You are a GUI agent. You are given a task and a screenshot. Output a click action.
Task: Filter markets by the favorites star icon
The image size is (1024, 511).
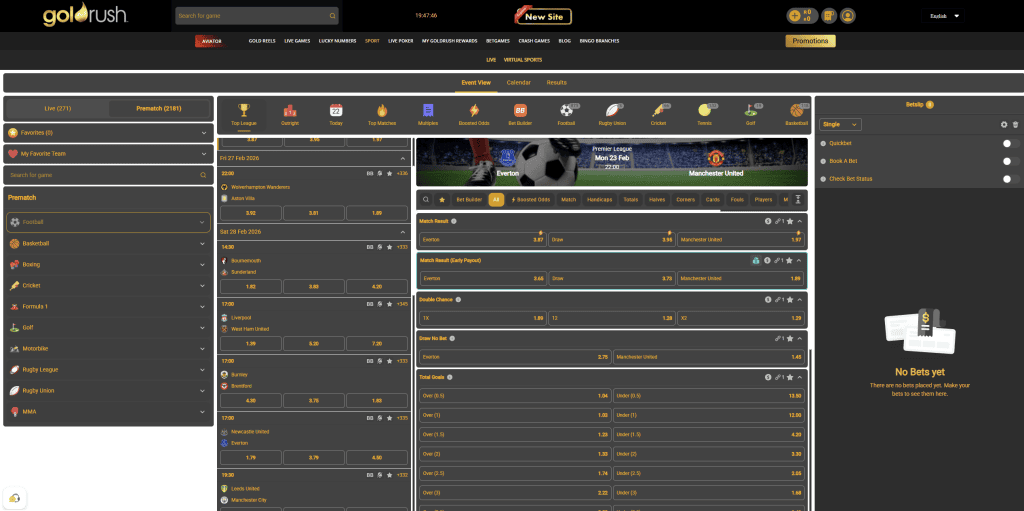point(442,200)
